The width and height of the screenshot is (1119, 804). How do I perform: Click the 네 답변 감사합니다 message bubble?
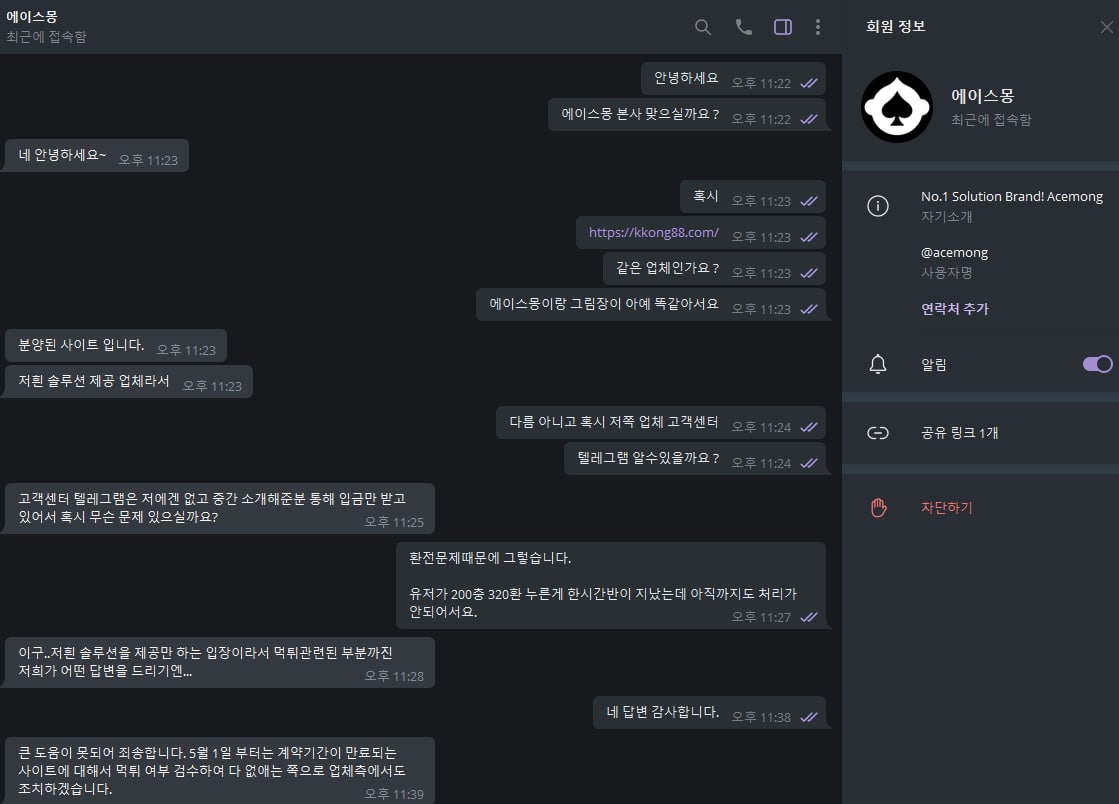pyautogui.click(x=709, y=713)
